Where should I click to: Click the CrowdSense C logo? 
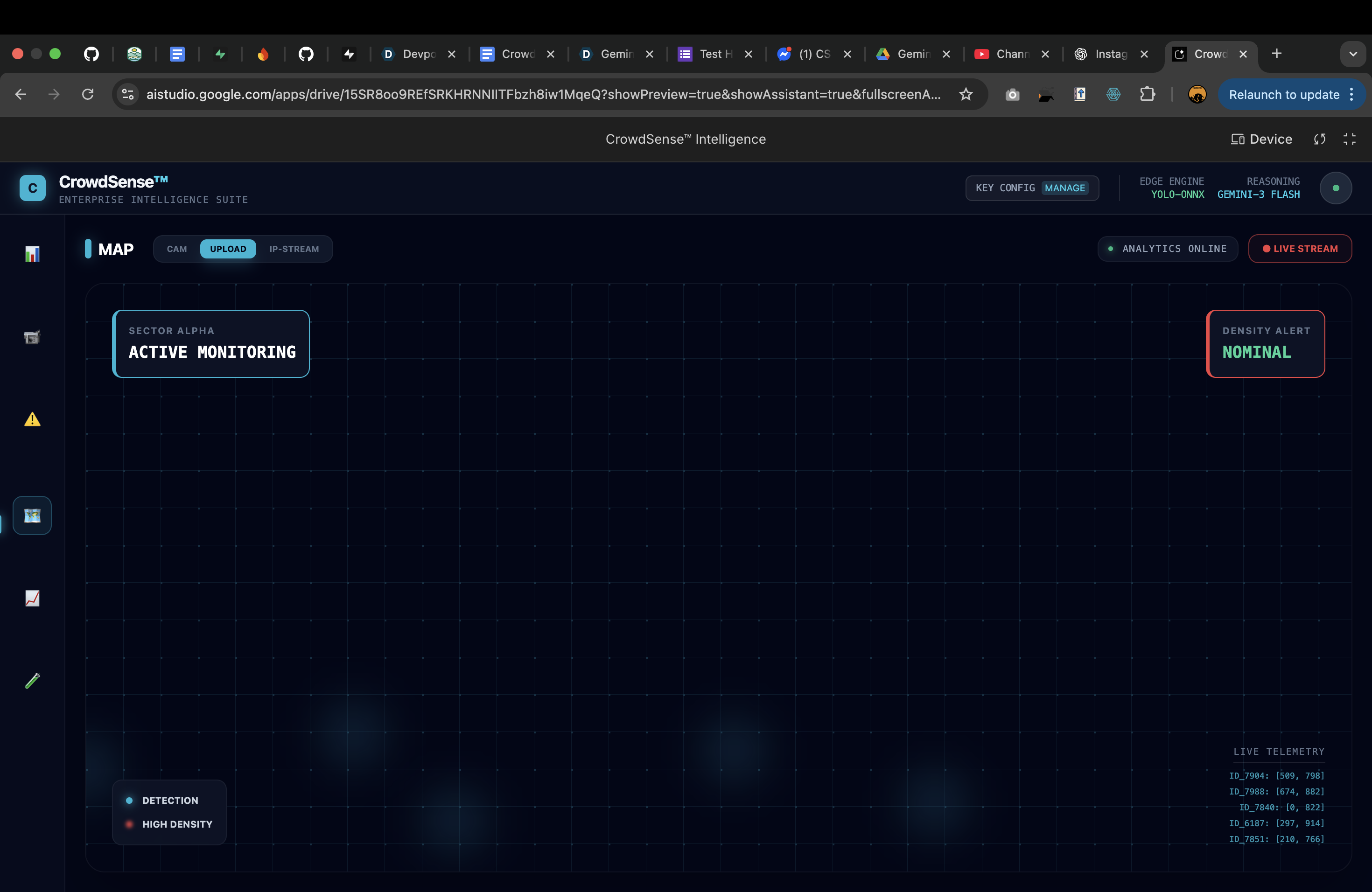coord(32,188)
